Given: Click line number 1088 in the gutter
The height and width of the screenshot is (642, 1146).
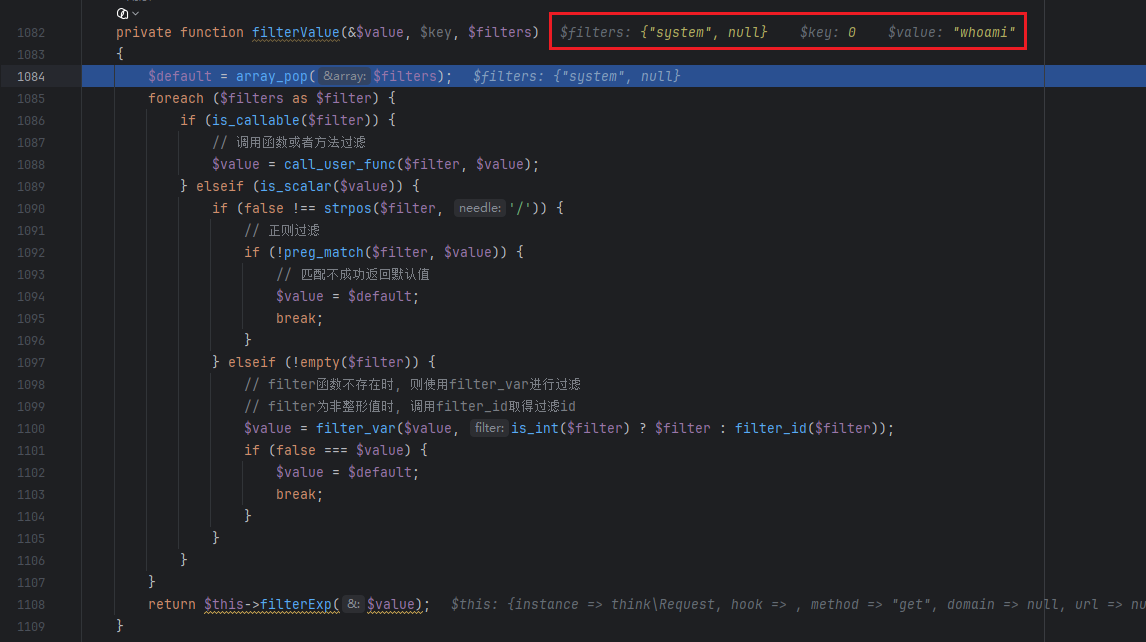Looking at the screenshot, I should click(x=31, y=165).
